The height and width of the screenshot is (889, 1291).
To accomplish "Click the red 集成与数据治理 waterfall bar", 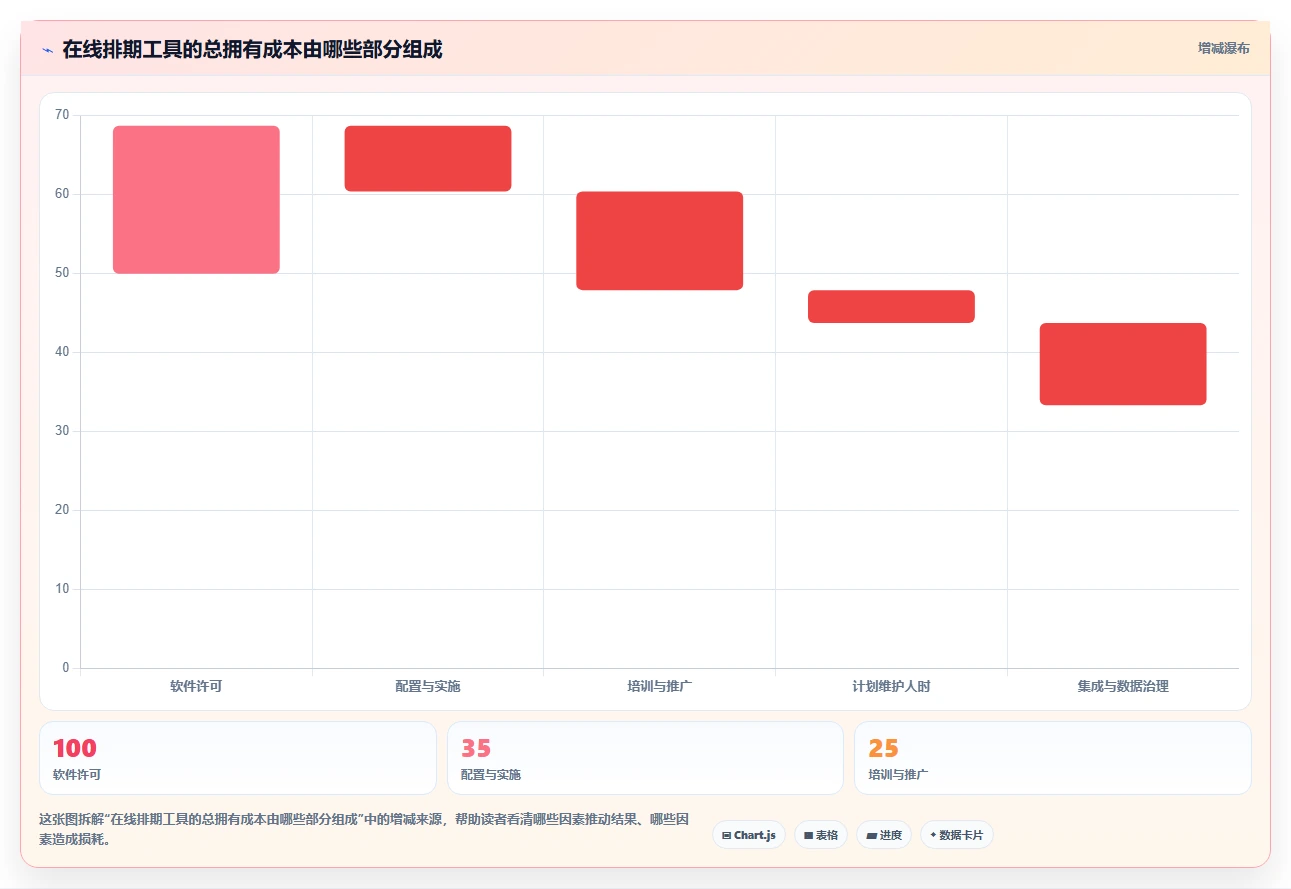I will point(1123,364).
